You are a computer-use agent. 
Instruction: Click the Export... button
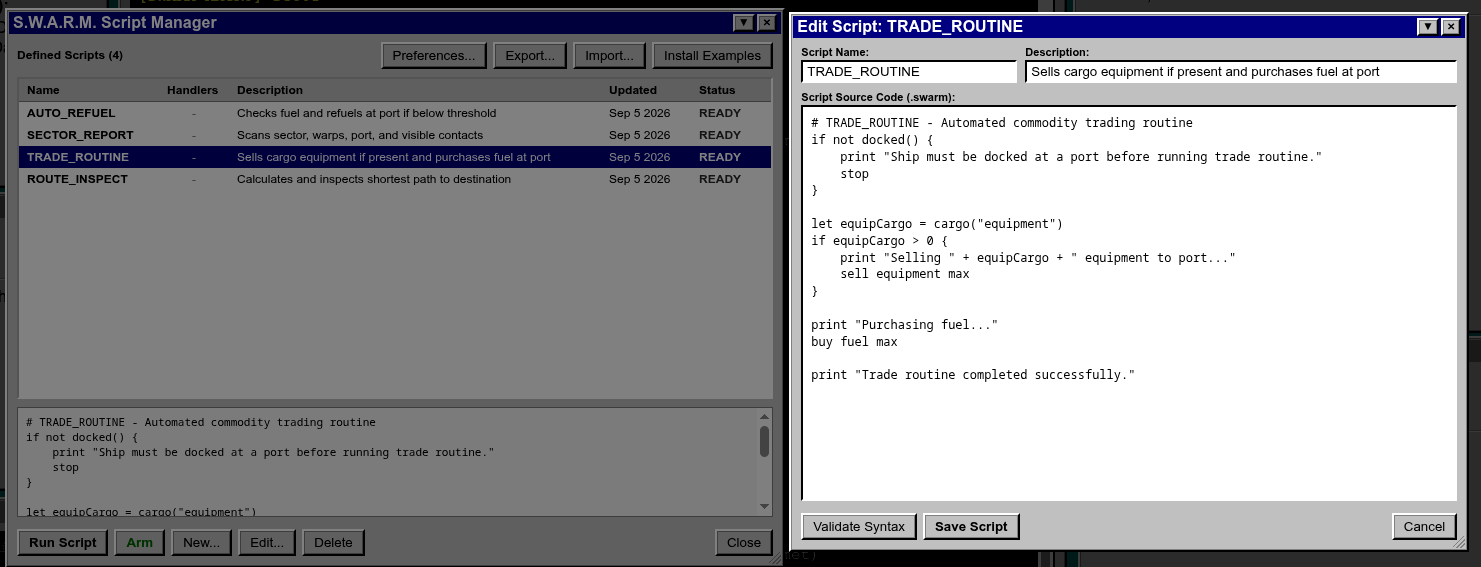coord(530,56)
